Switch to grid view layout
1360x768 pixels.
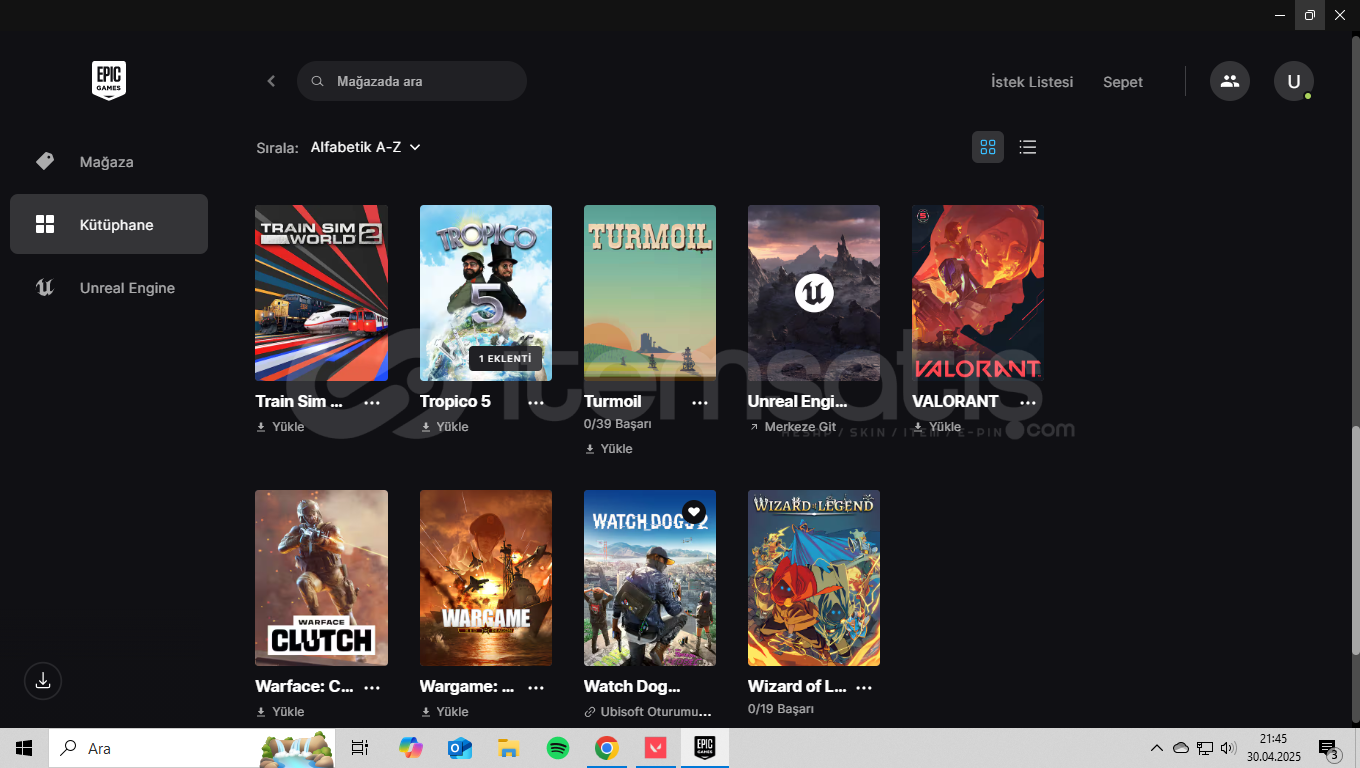click(x=988, y=147)
